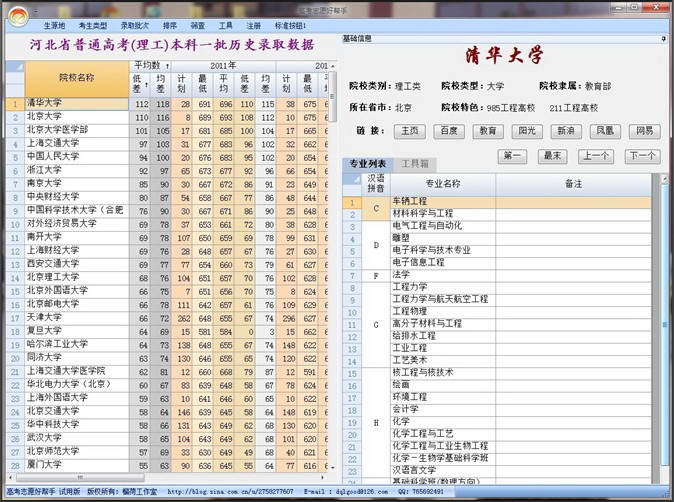Switch to the 工具箱 tab
The width and height of the screenshot is (674, 502).
tap(415, 164)
